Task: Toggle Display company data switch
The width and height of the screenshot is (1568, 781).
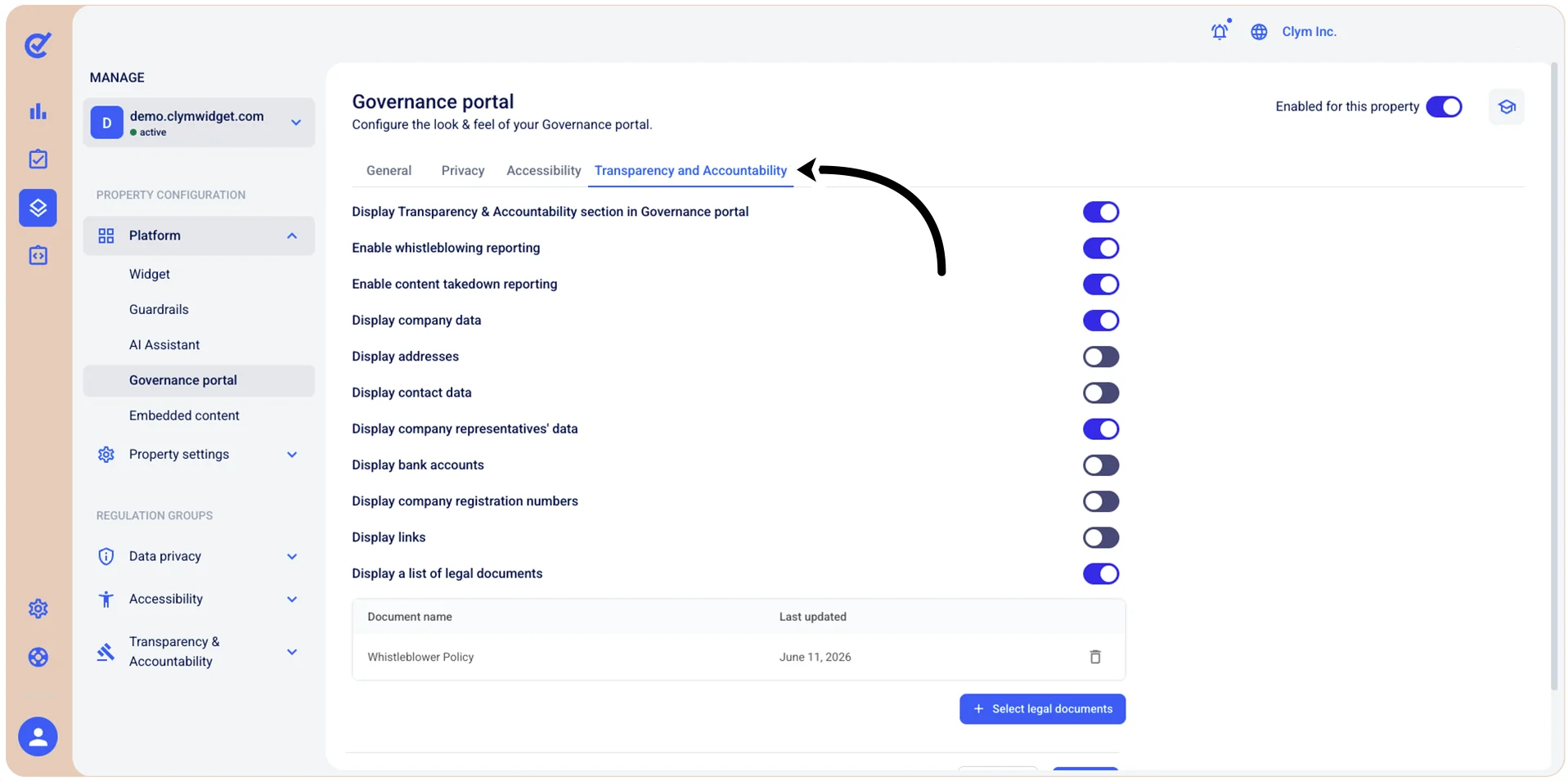Action: 1101,321
